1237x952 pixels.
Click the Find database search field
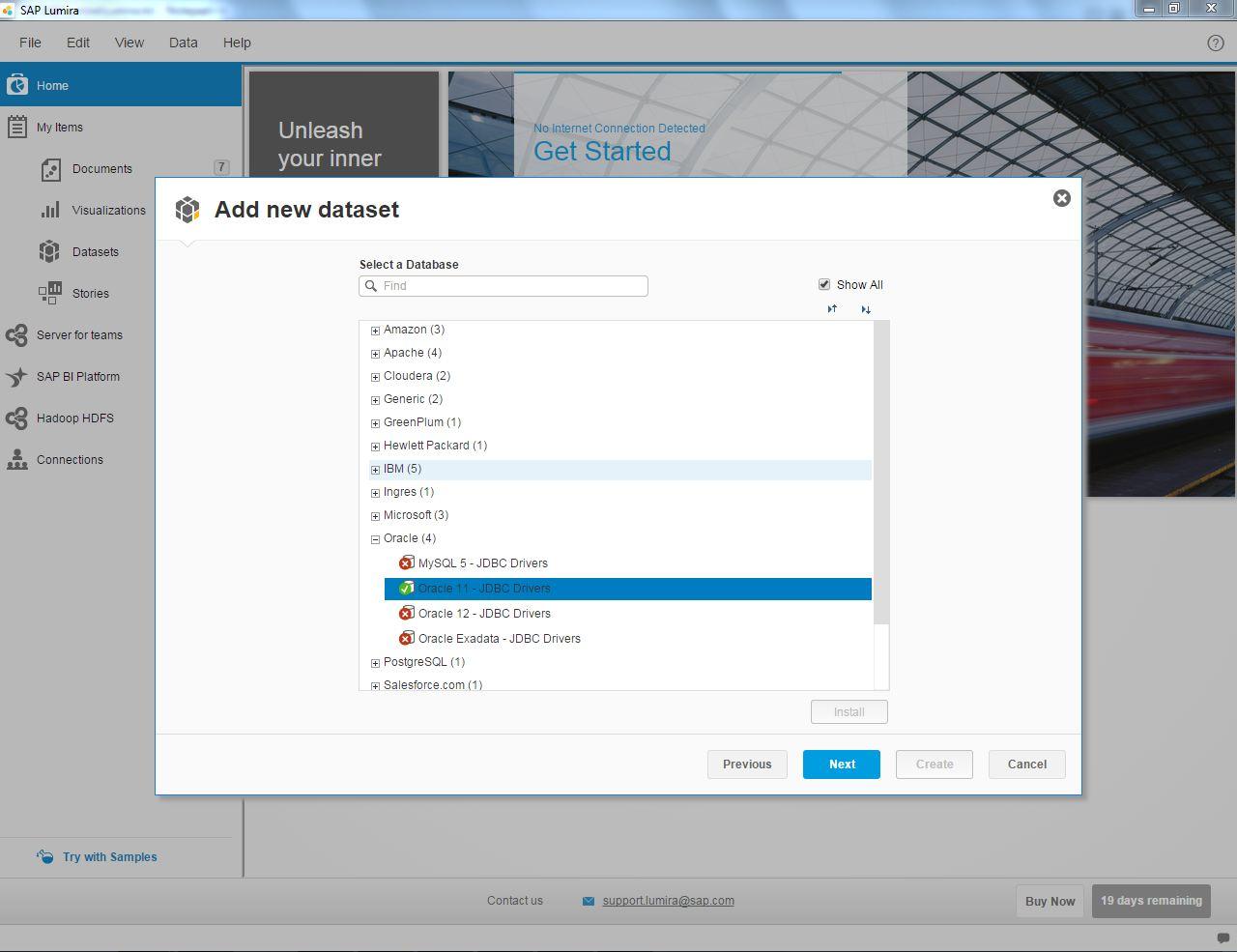[503, 286]
